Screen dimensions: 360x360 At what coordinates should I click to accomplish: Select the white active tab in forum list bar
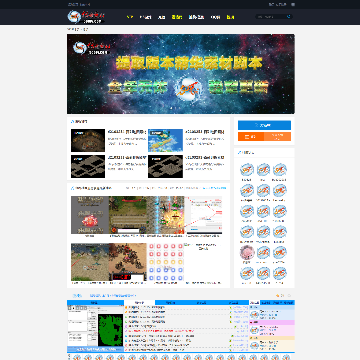139,302
